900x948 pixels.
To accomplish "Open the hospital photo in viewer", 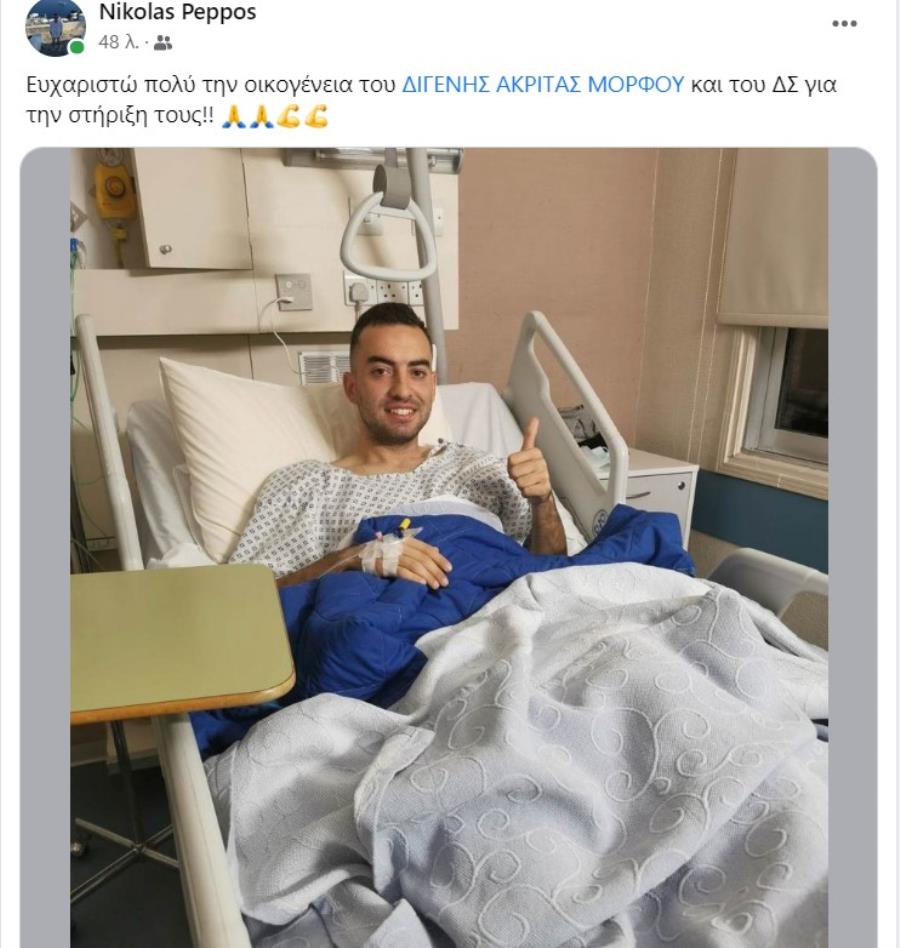I will coord(448,548).
